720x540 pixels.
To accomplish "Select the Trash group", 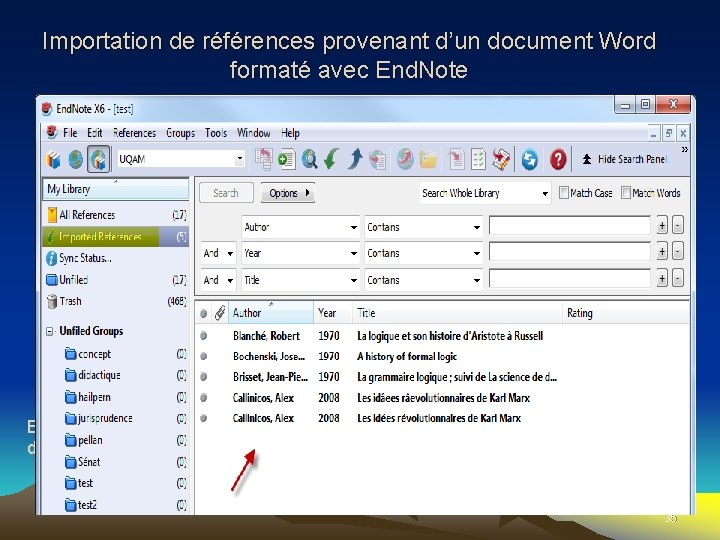I will click(x=116, y=301).
